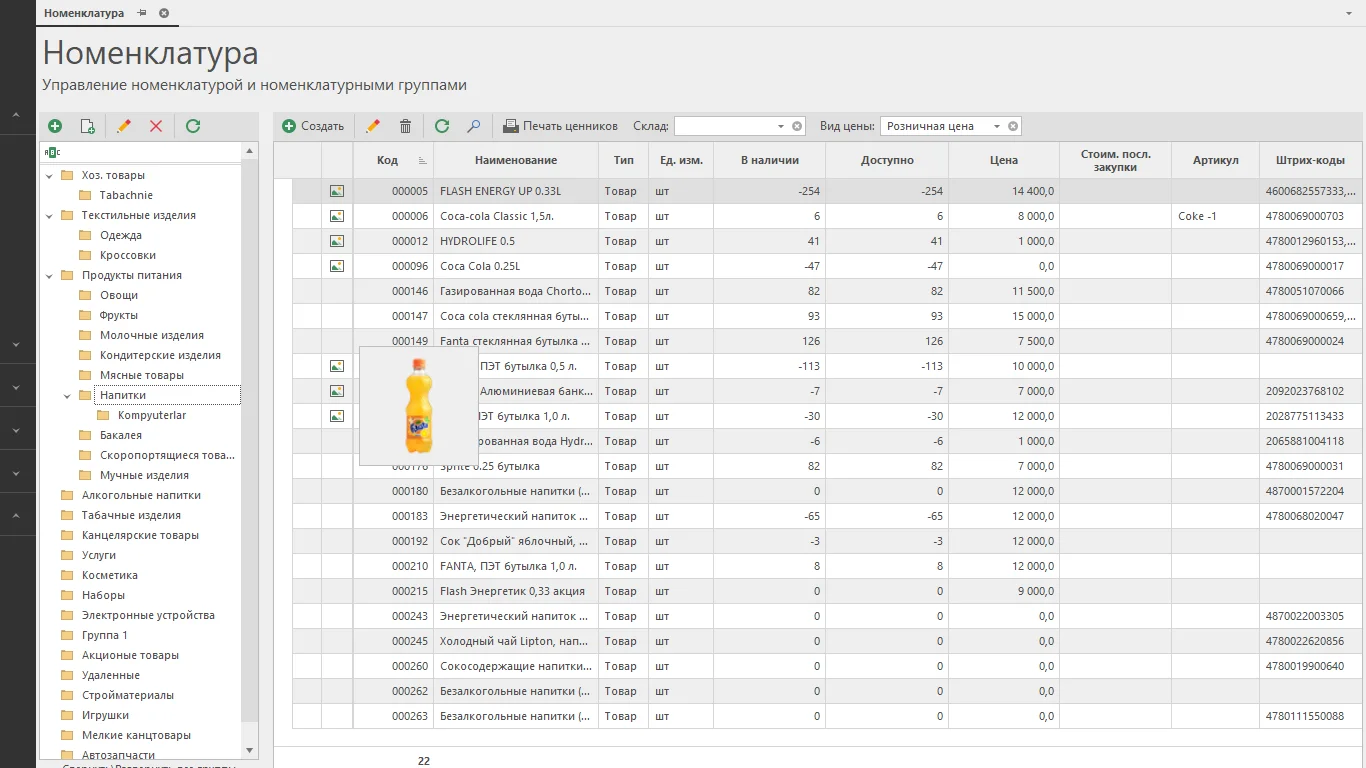Collapse the Продукты питания group
The height and width of the screenshot is (768, 1366).
click(x=49, y=275)
